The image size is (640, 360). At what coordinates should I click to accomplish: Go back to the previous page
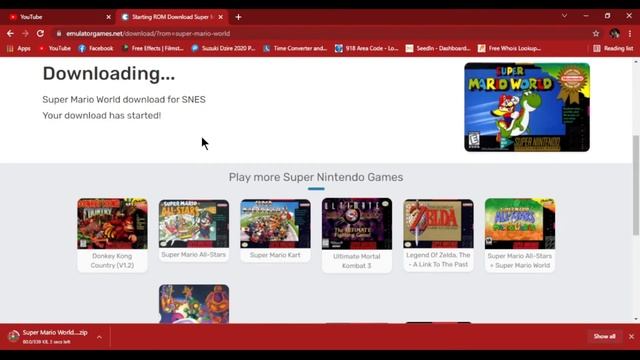point(10,33)
